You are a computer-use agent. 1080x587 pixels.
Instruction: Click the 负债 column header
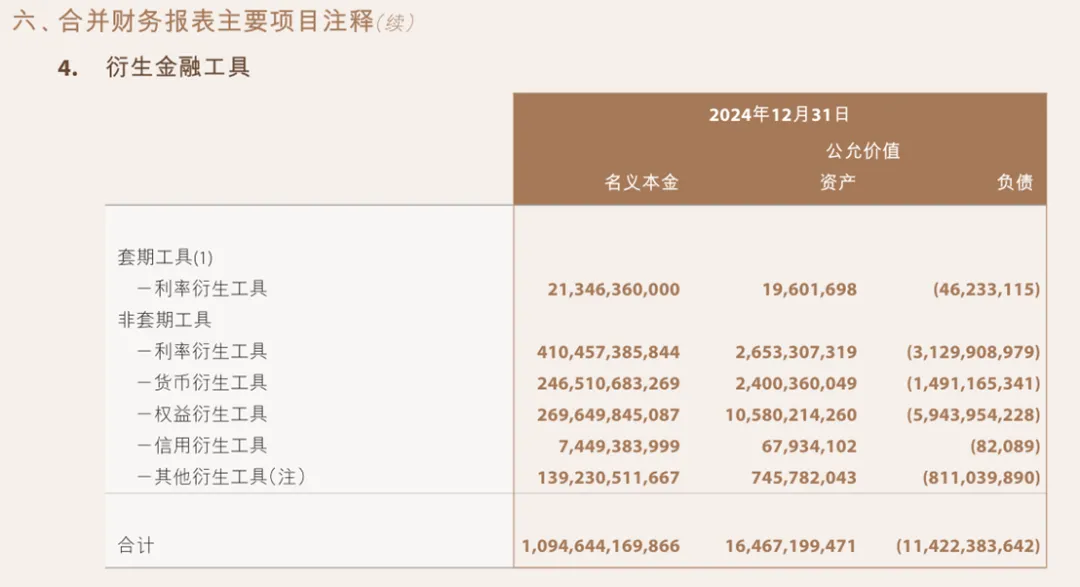click(x=1015, y=182)
